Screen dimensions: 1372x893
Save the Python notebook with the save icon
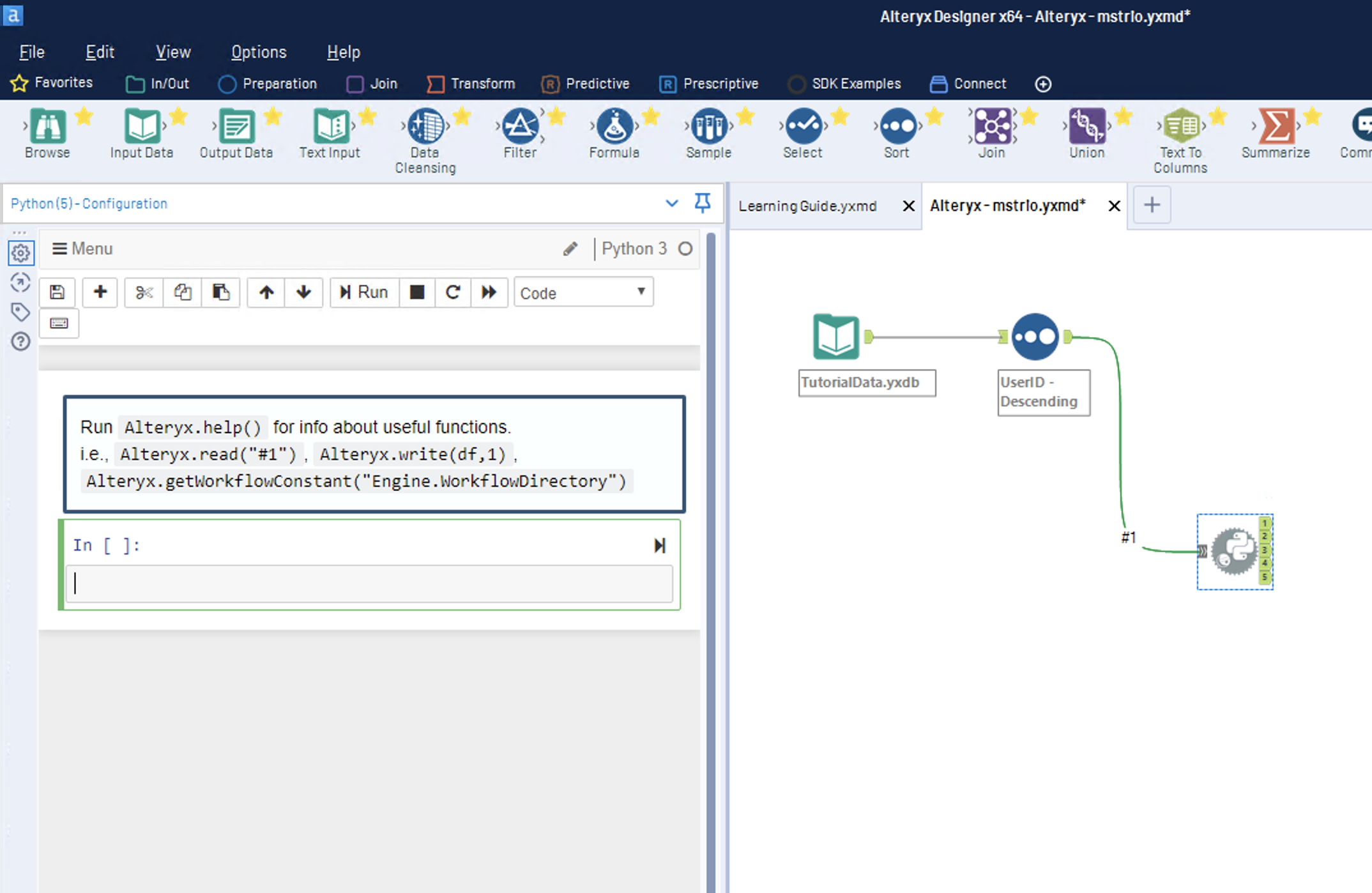pos(57,292)
